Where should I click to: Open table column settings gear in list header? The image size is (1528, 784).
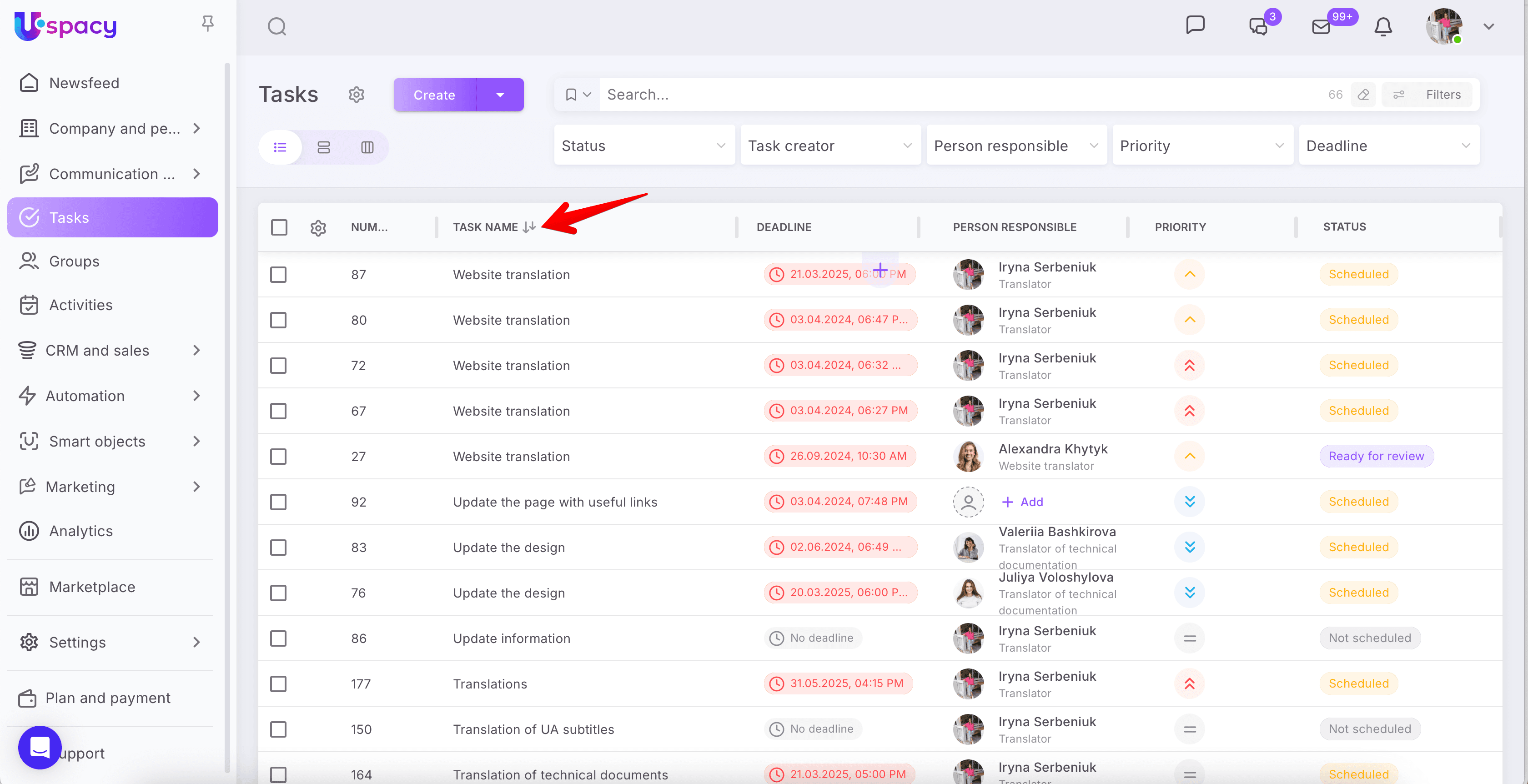point(318,227)
